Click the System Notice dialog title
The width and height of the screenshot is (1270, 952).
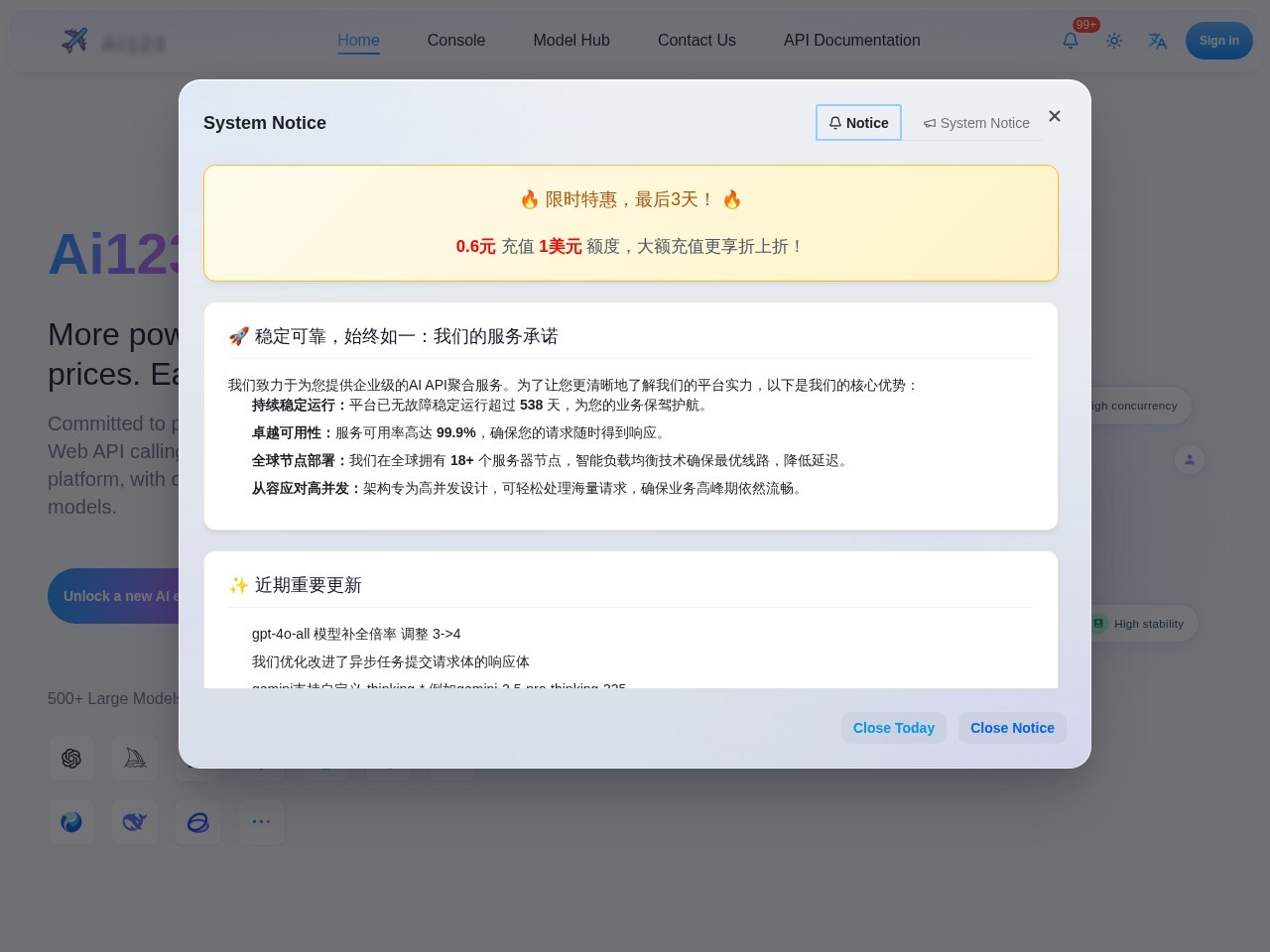click(x=265, y=123)
